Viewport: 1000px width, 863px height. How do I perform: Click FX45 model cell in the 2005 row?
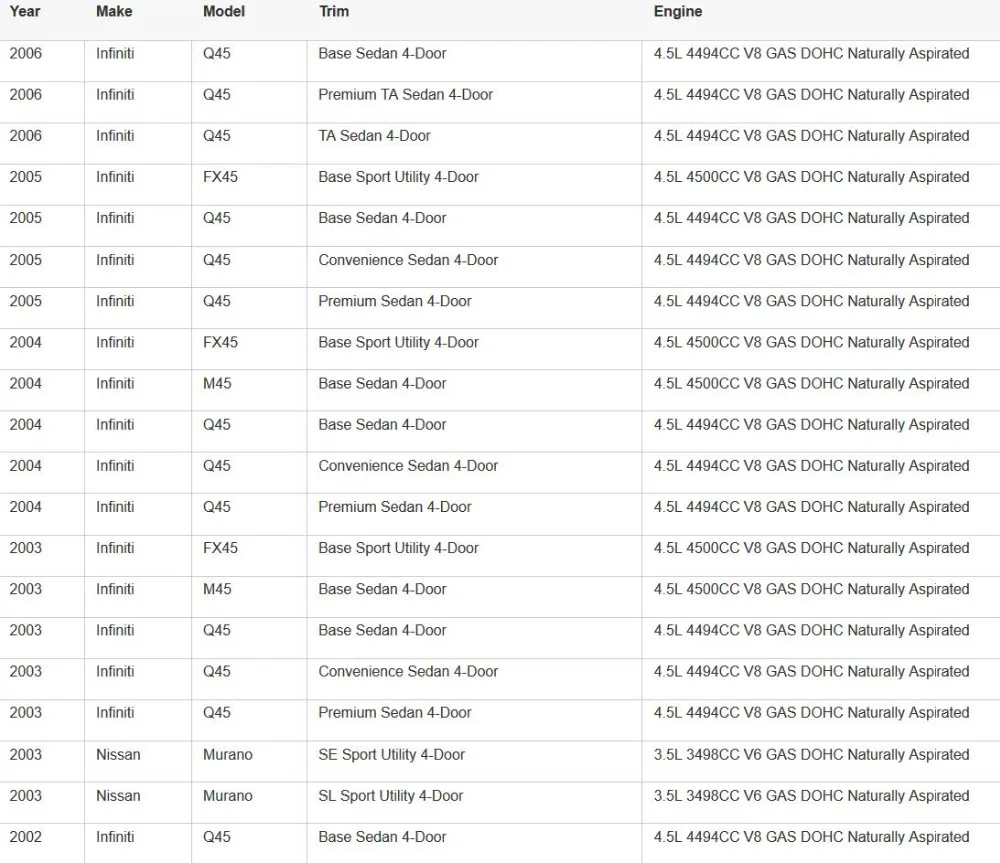click(x=220, y=177)
